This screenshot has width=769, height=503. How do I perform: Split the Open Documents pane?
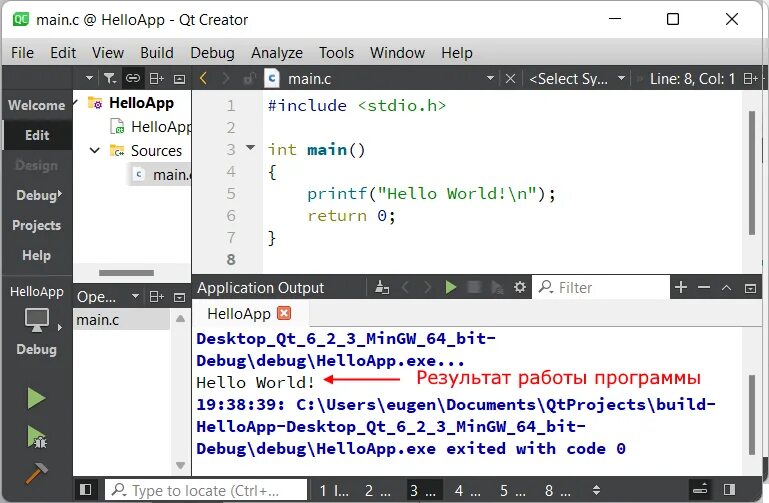tap(156, 297)
